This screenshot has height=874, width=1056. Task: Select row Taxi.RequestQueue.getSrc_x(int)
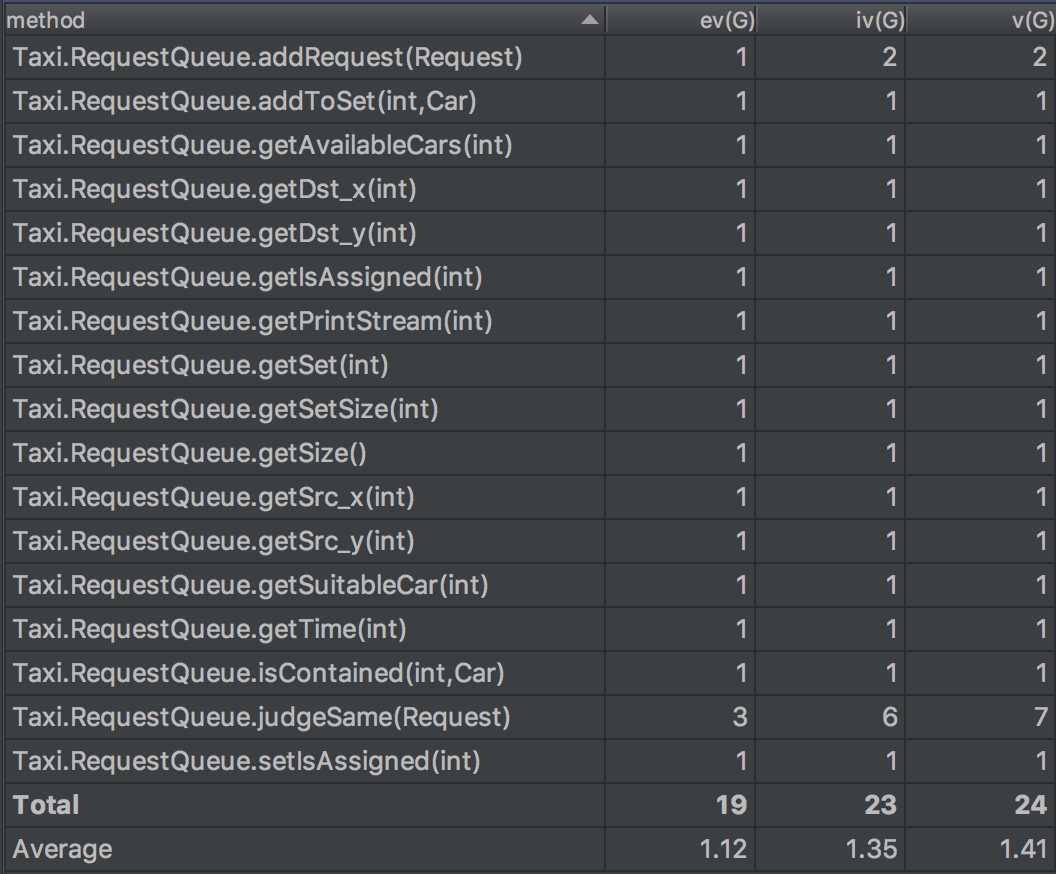point(528,497)
